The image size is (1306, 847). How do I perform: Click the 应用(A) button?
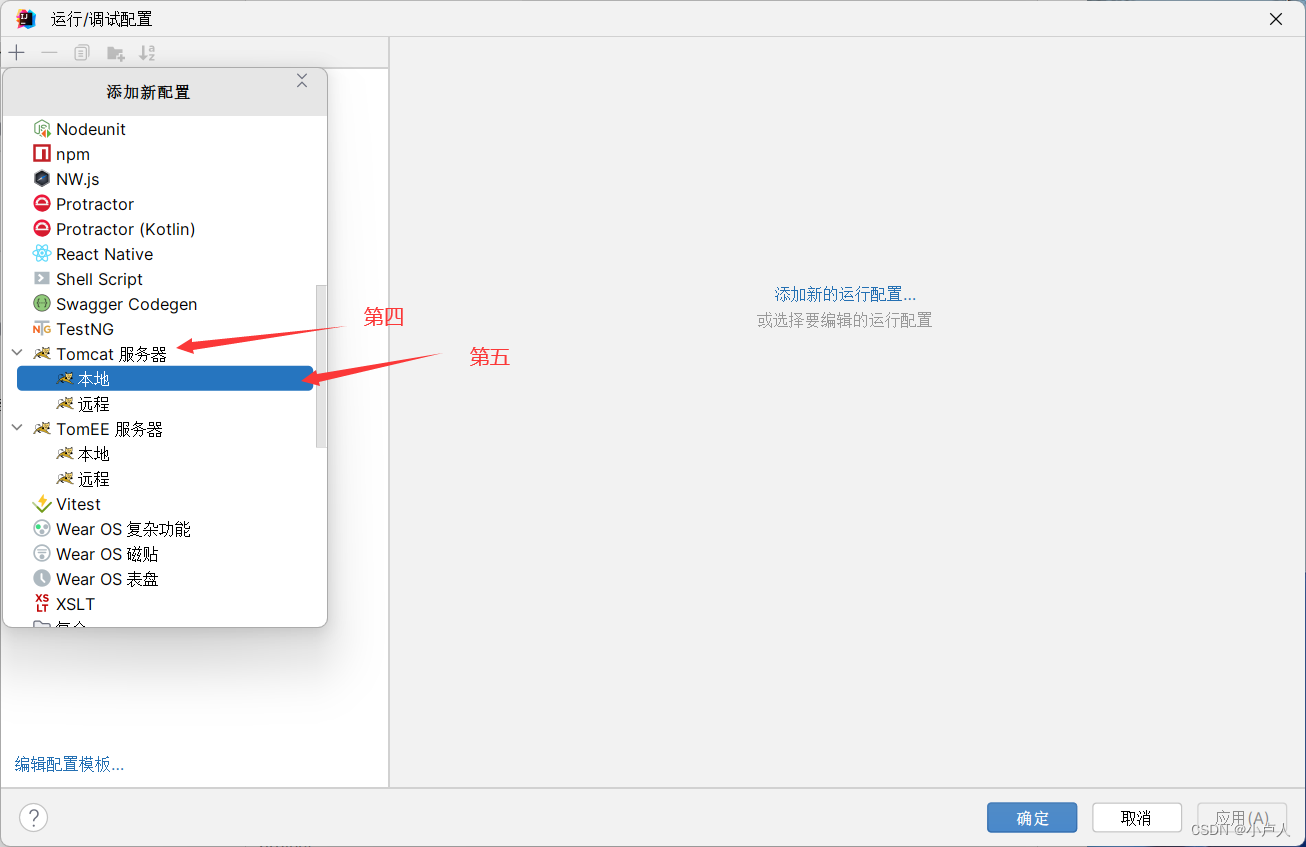[1242, 818]
